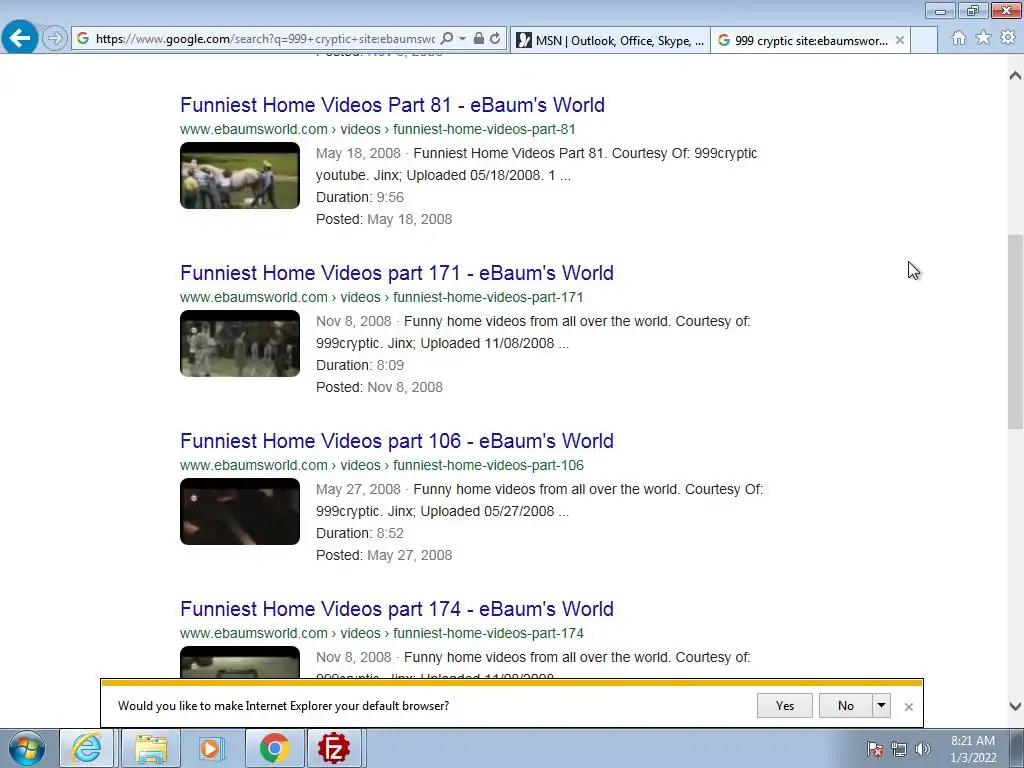
Task: Click the search magnifier icon in address bar
Action: tap(447, 39)
